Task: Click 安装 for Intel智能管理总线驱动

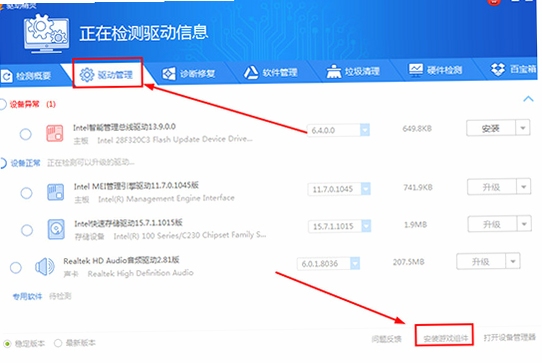Action: (x=491, y=129)
